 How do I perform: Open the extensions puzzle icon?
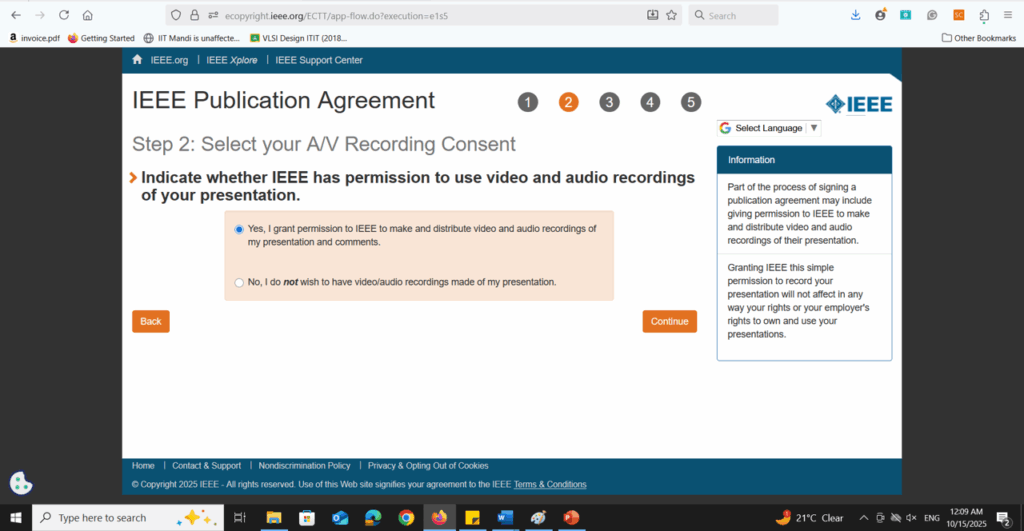tap(984, 15)
